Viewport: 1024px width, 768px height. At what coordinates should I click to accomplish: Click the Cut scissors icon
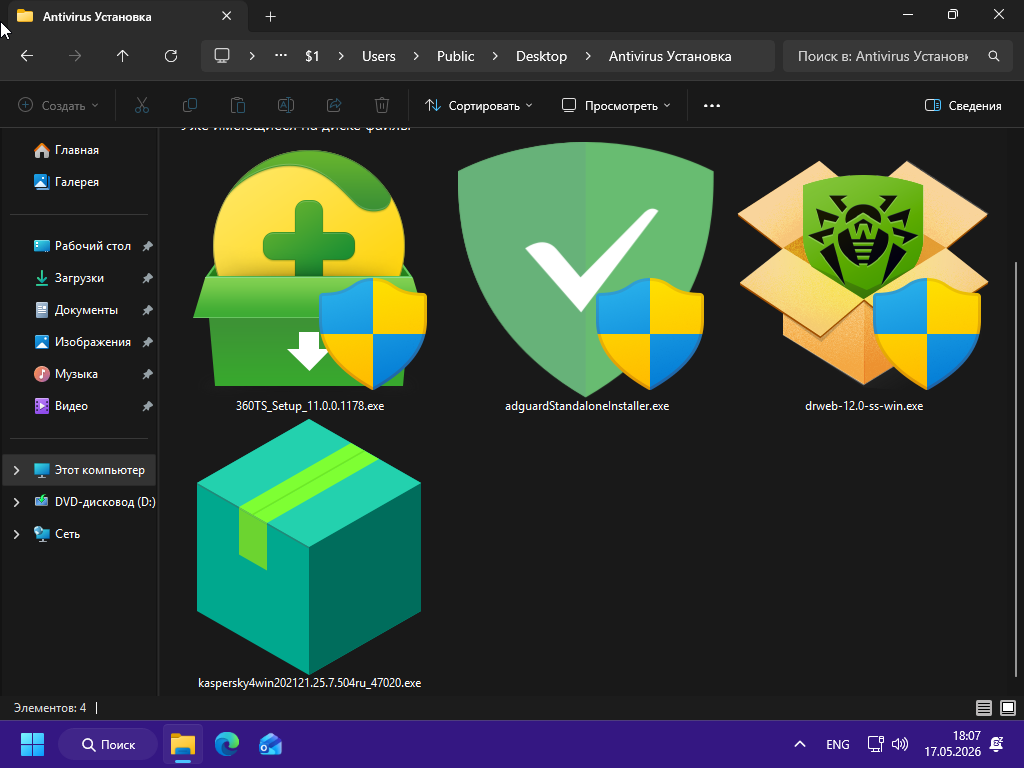(142, 105)
